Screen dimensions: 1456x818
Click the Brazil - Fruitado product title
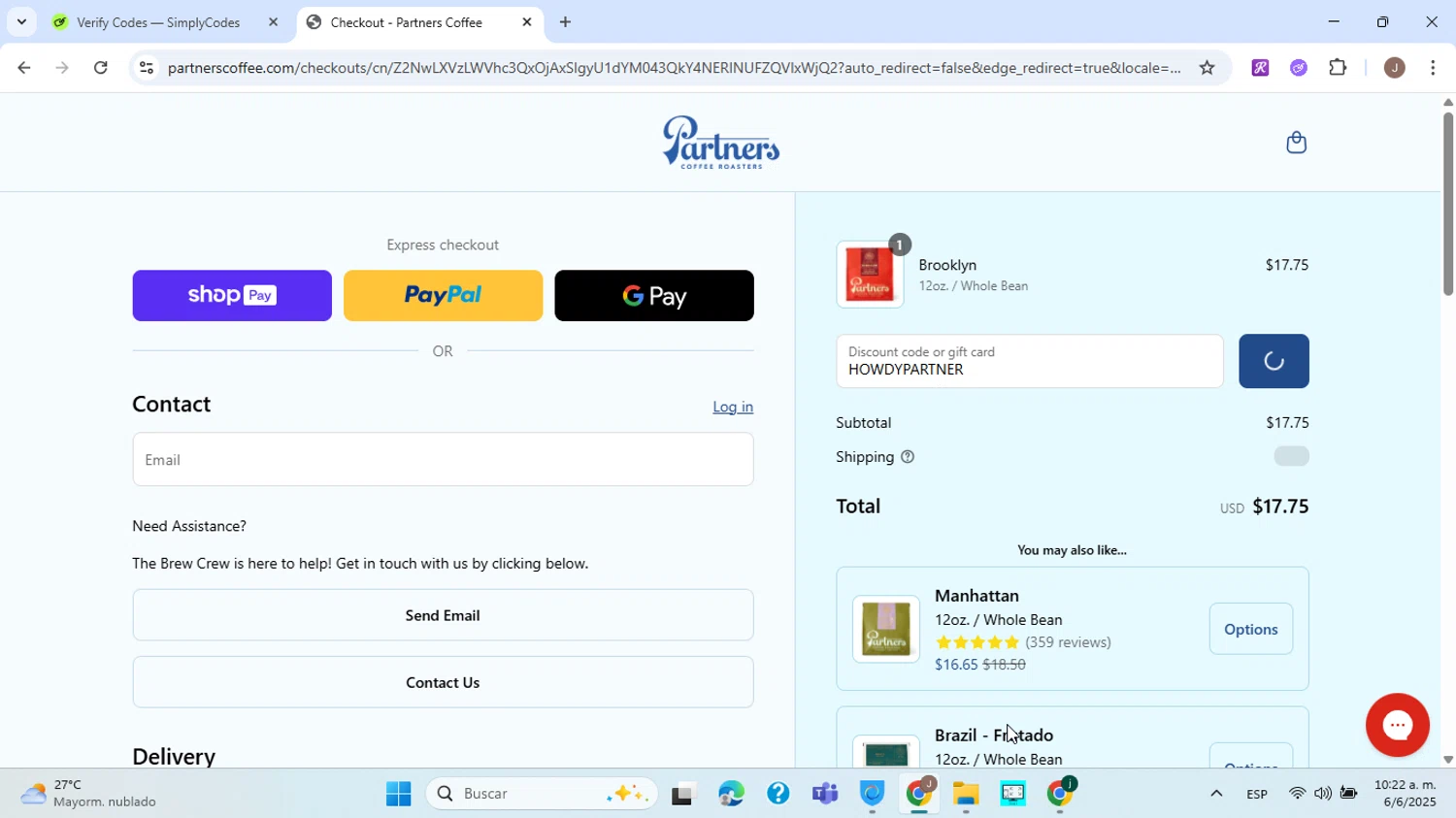[x=994, y=736]
